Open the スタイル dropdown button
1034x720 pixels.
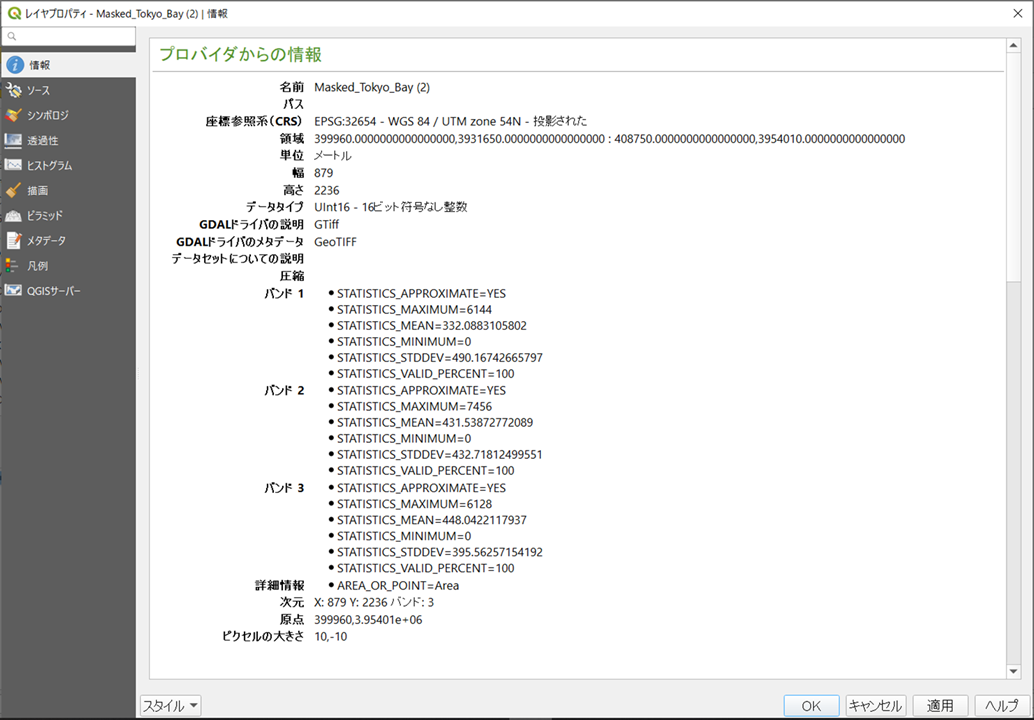(x=171, y=705)
